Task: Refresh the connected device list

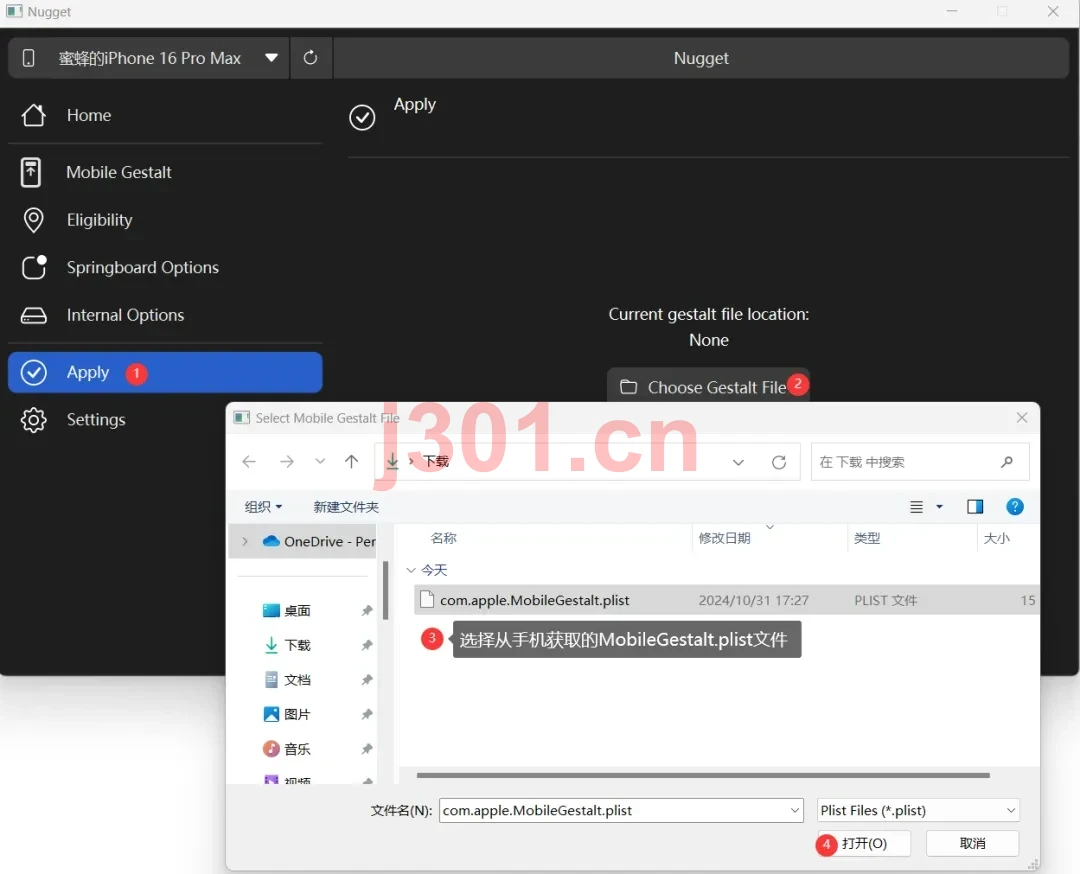Action: coord(311,58)
